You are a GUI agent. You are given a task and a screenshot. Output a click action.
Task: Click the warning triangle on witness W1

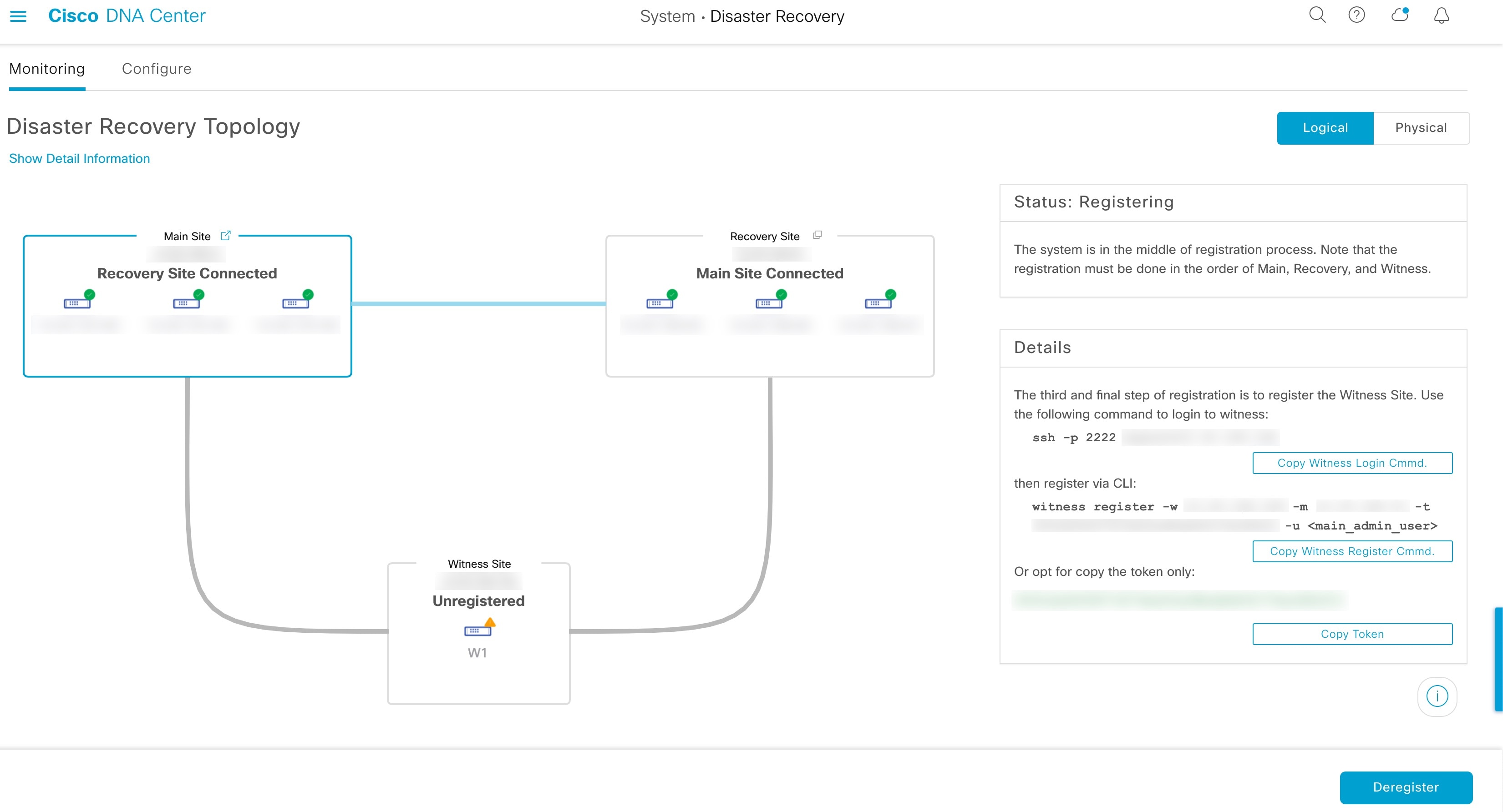[490, 623]
